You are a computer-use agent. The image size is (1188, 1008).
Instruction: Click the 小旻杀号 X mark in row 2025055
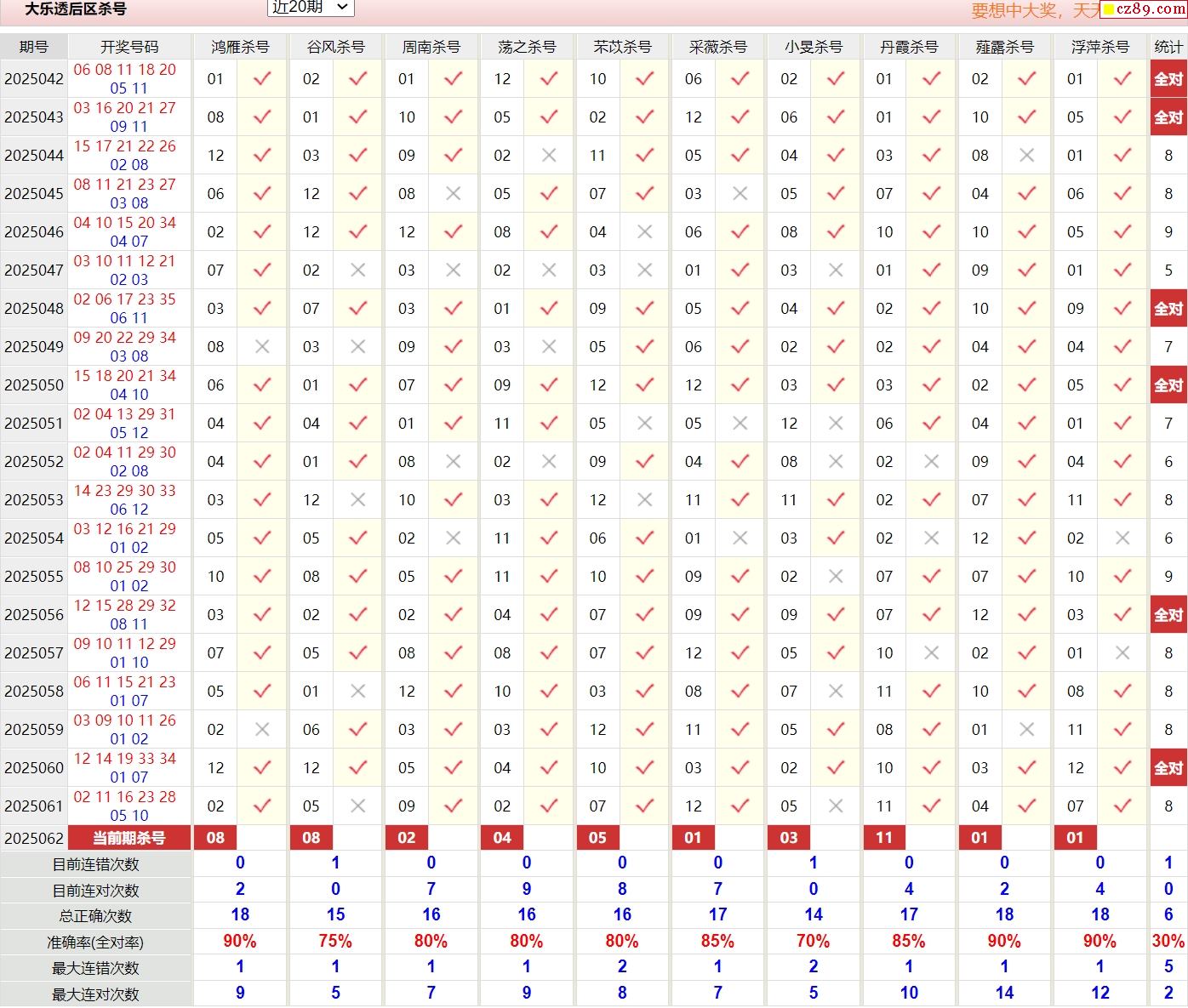click(836, 577)
